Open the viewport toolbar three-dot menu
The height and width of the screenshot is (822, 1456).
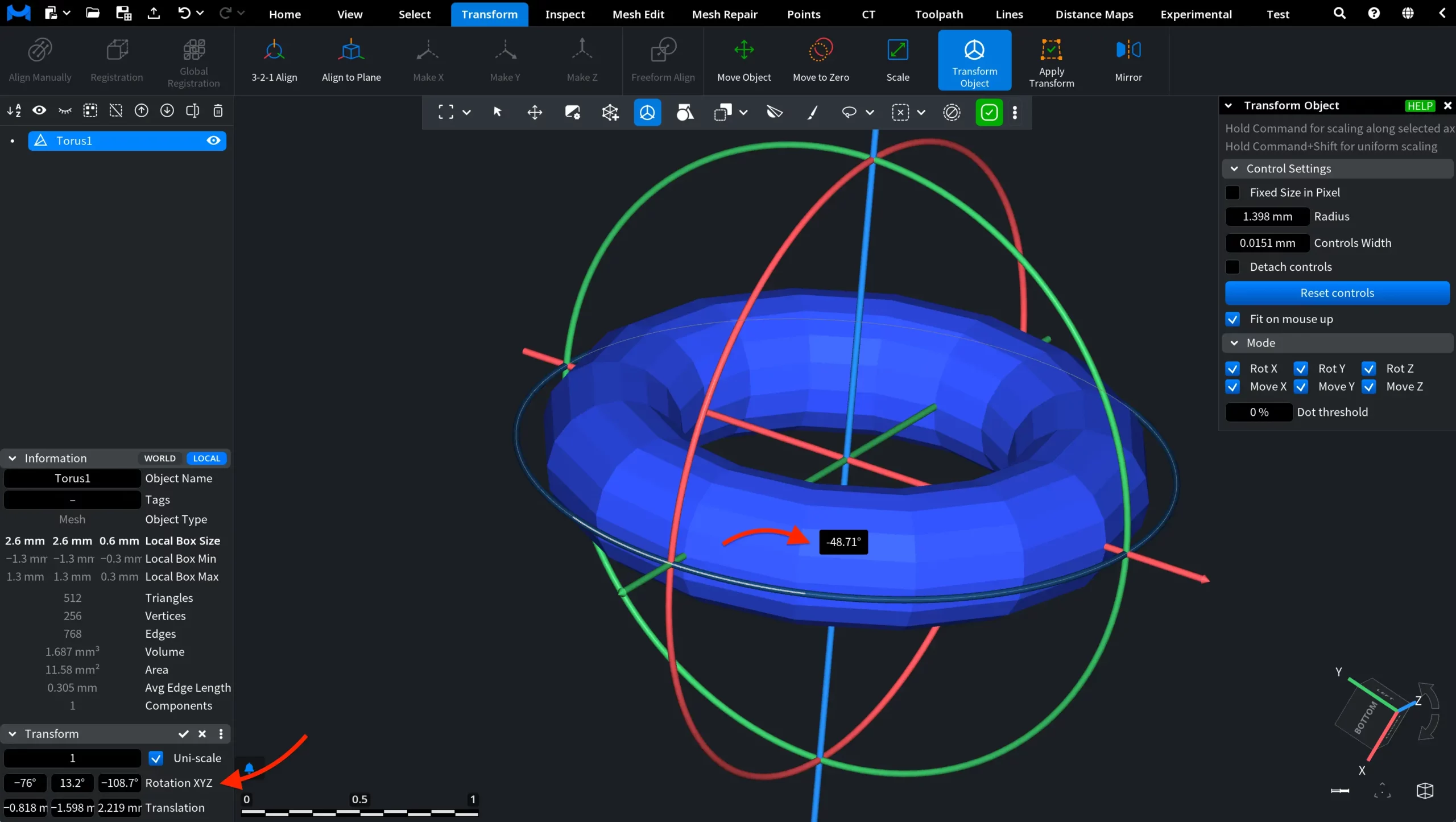pyautogui.click(x=1015, y=112)
